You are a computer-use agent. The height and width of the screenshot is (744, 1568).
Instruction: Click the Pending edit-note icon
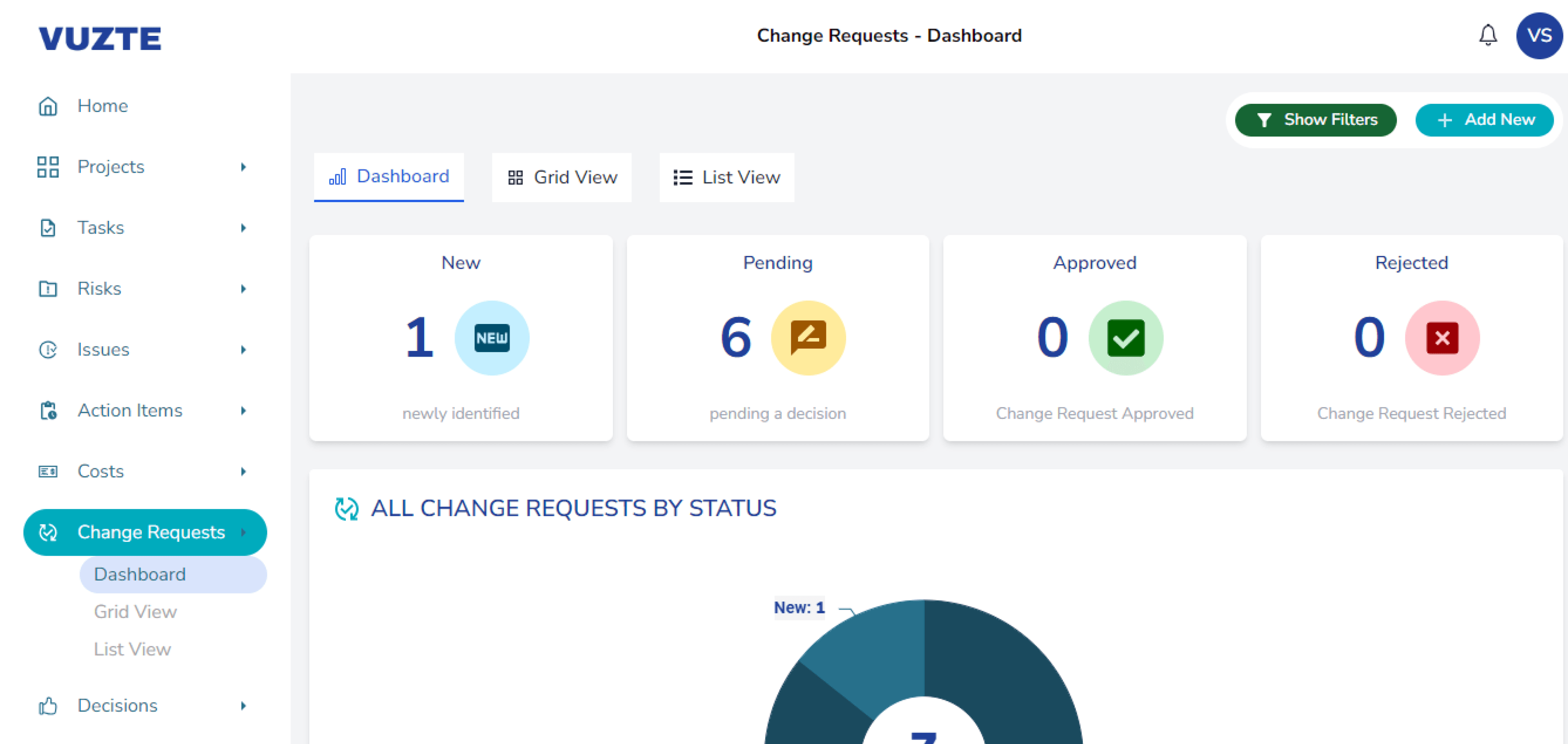point(808,338)
